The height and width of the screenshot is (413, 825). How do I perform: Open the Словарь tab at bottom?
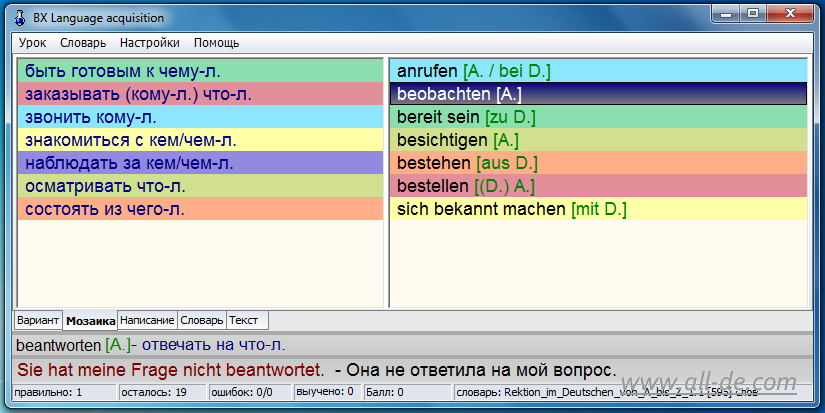(202, 320)
